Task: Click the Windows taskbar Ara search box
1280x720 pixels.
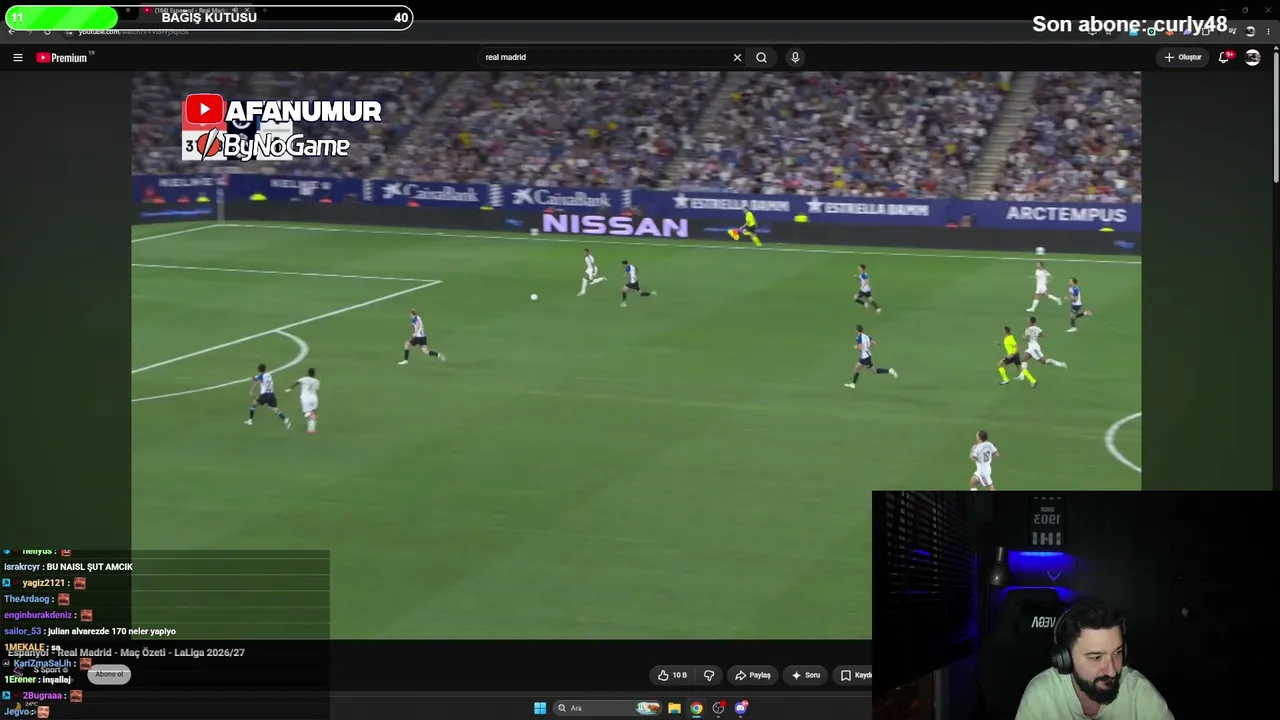Action: pyautogui.click(x=608, y=708)
